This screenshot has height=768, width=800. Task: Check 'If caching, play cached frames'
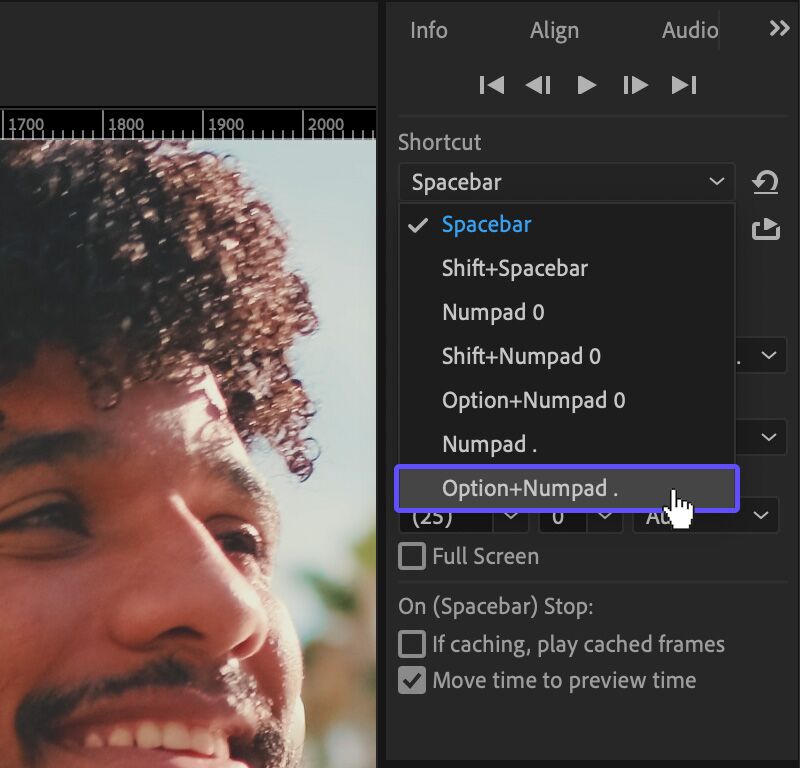point(412,644)
